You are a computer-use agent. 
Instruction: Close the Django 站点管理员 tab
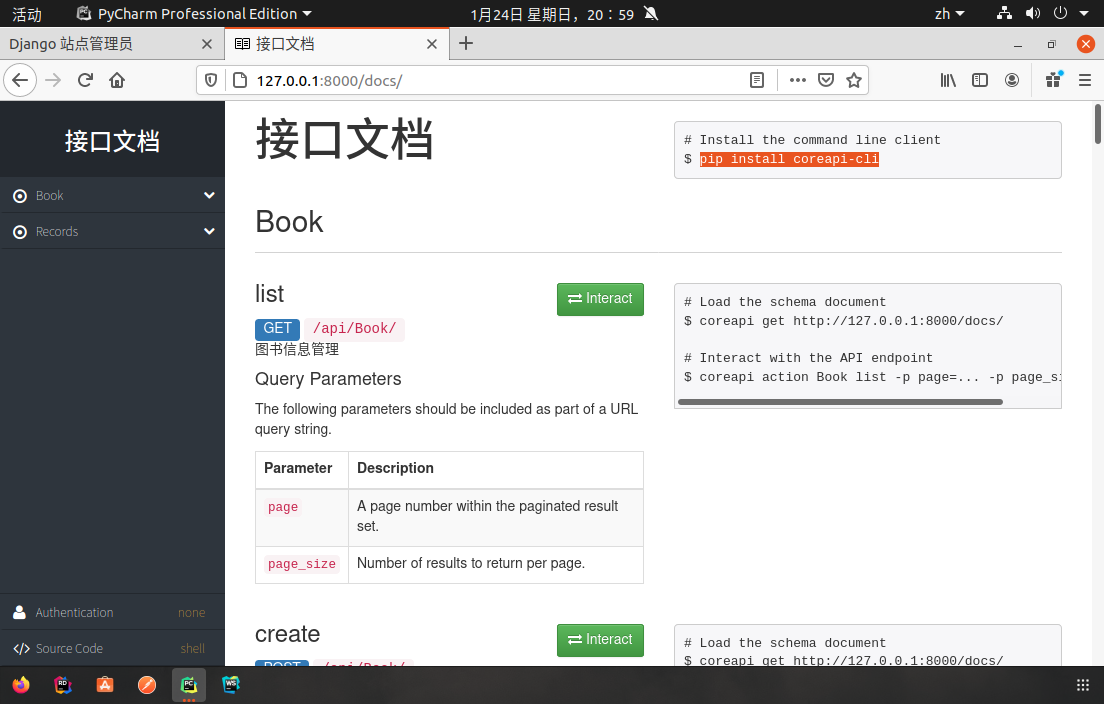(207, 44)
